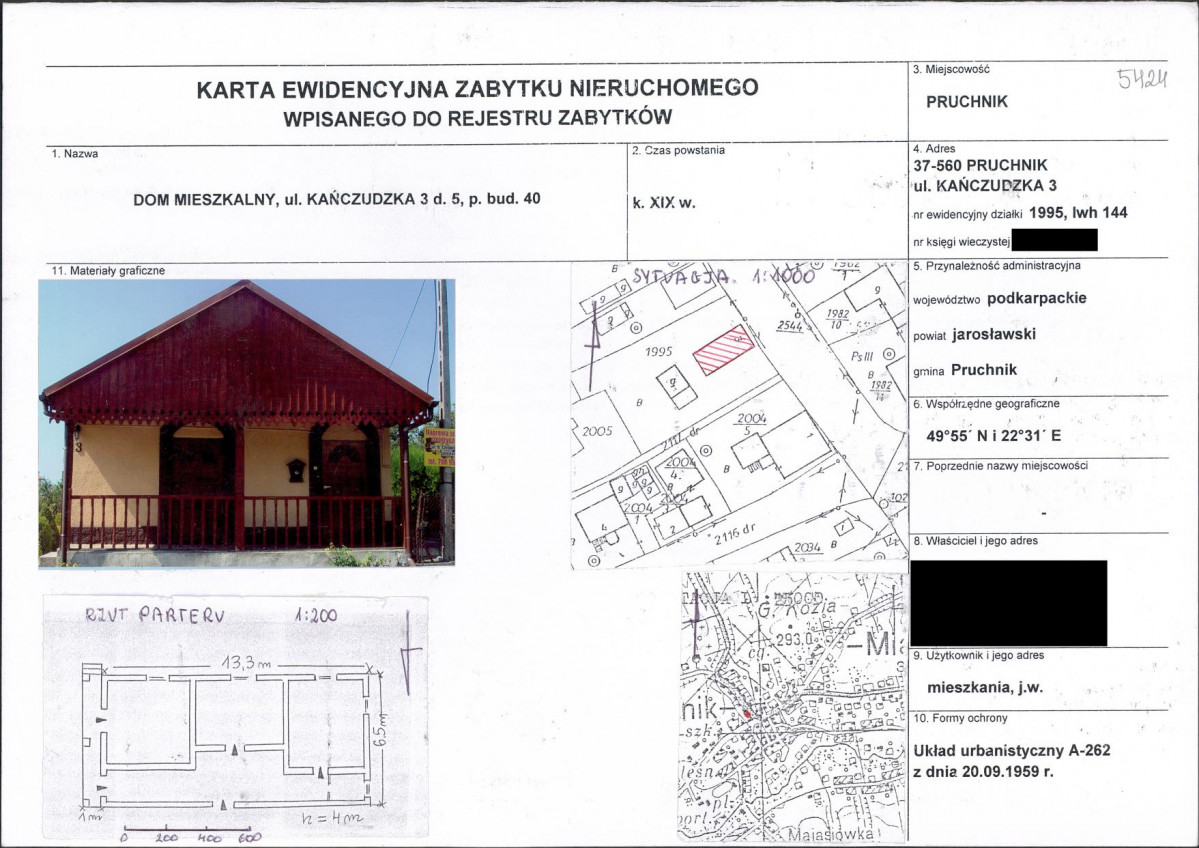Click the north arrow beside floor plan
This screenshot has width=1199, height=848.
pos(410,651)
